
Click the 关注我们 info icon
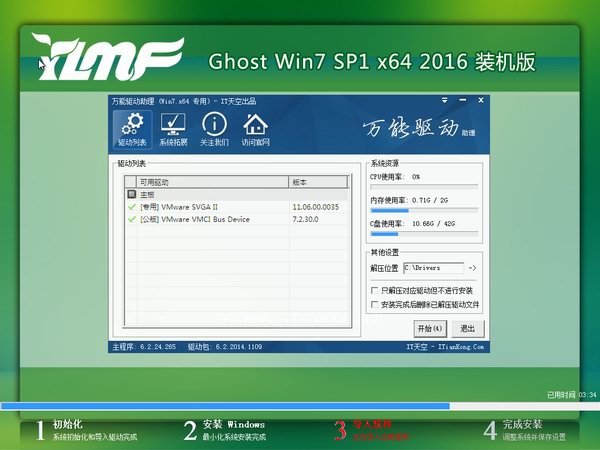214,130
